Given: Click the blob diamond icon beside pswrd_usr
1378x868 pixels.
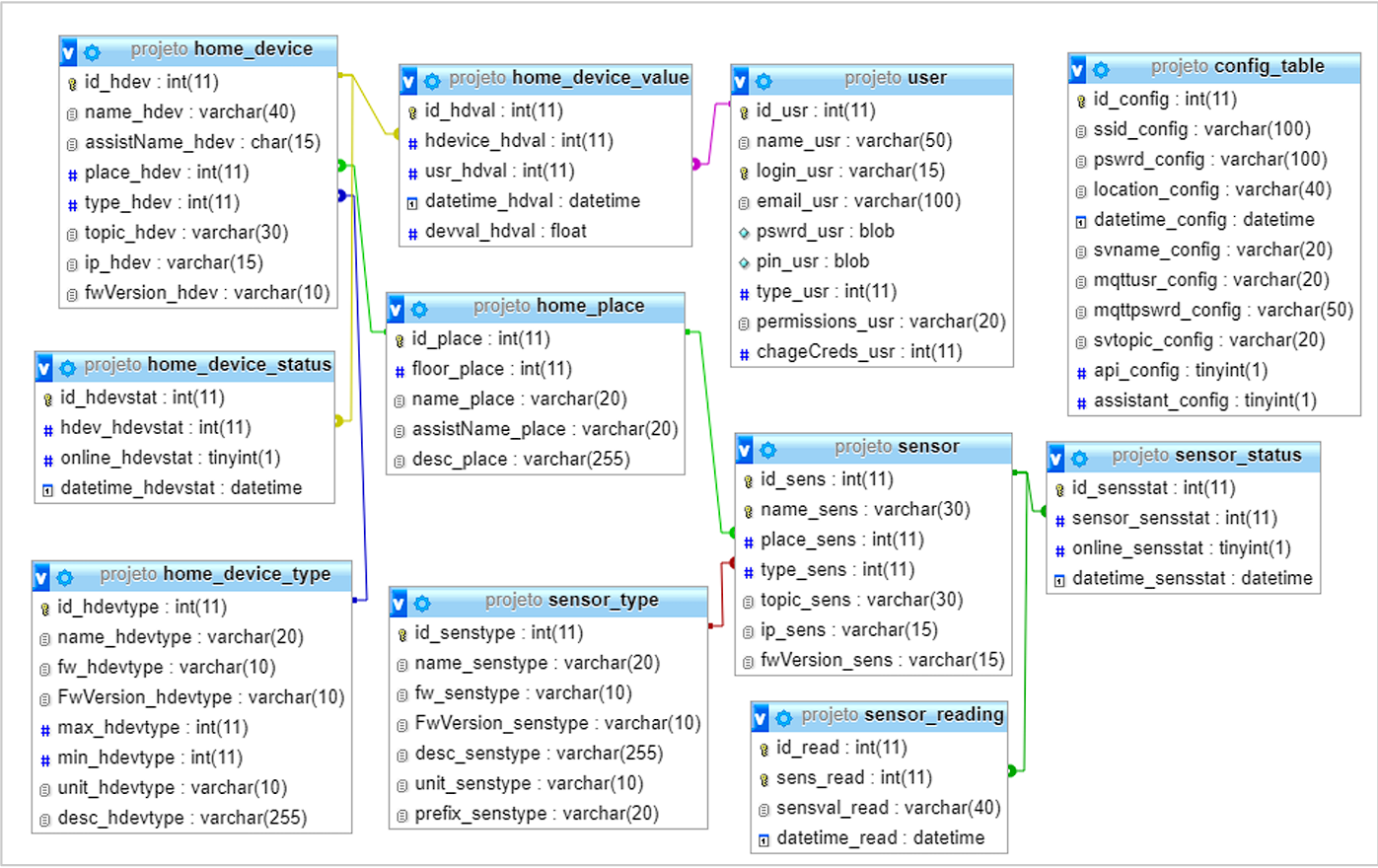Looking at the screenshot, I should pyautogui.click(x=743, y=231).
